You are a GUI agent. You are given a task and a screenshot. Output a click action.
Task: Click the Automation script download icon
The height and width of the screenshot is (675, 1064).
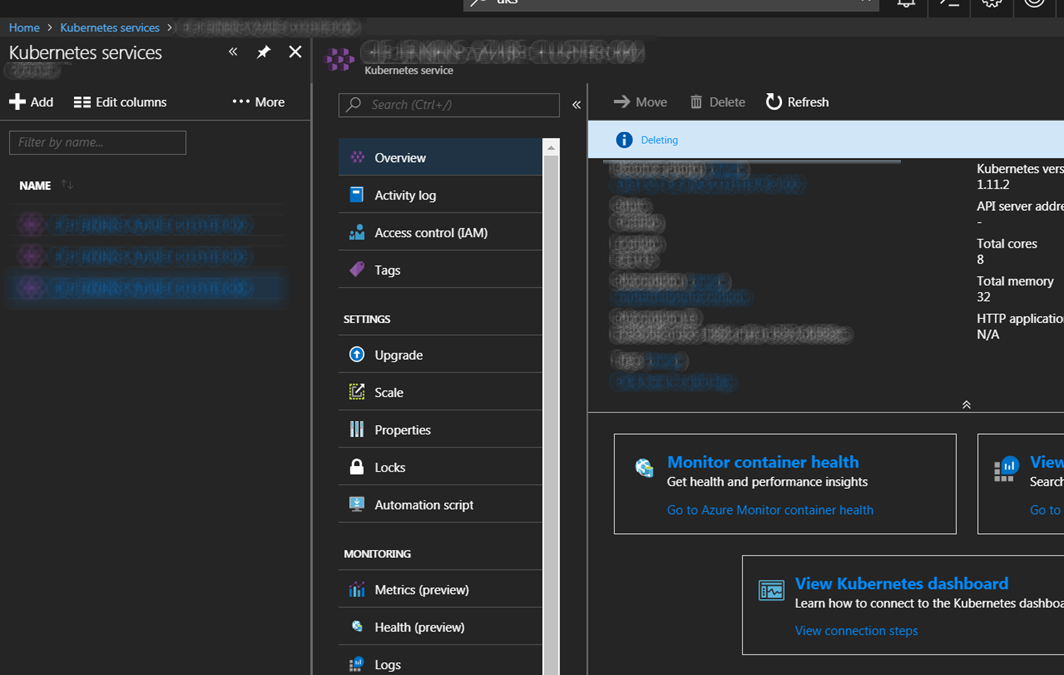click(x=357, y=503)
